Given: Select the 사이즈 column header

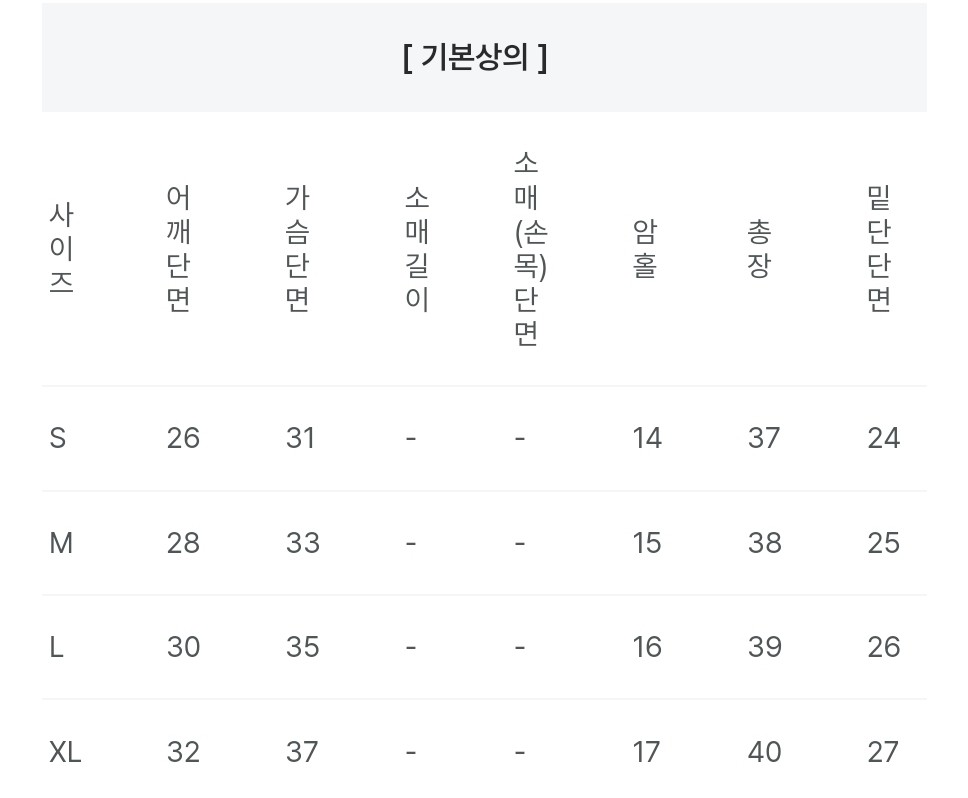Looking at the screenshot, I should (61, 248).
